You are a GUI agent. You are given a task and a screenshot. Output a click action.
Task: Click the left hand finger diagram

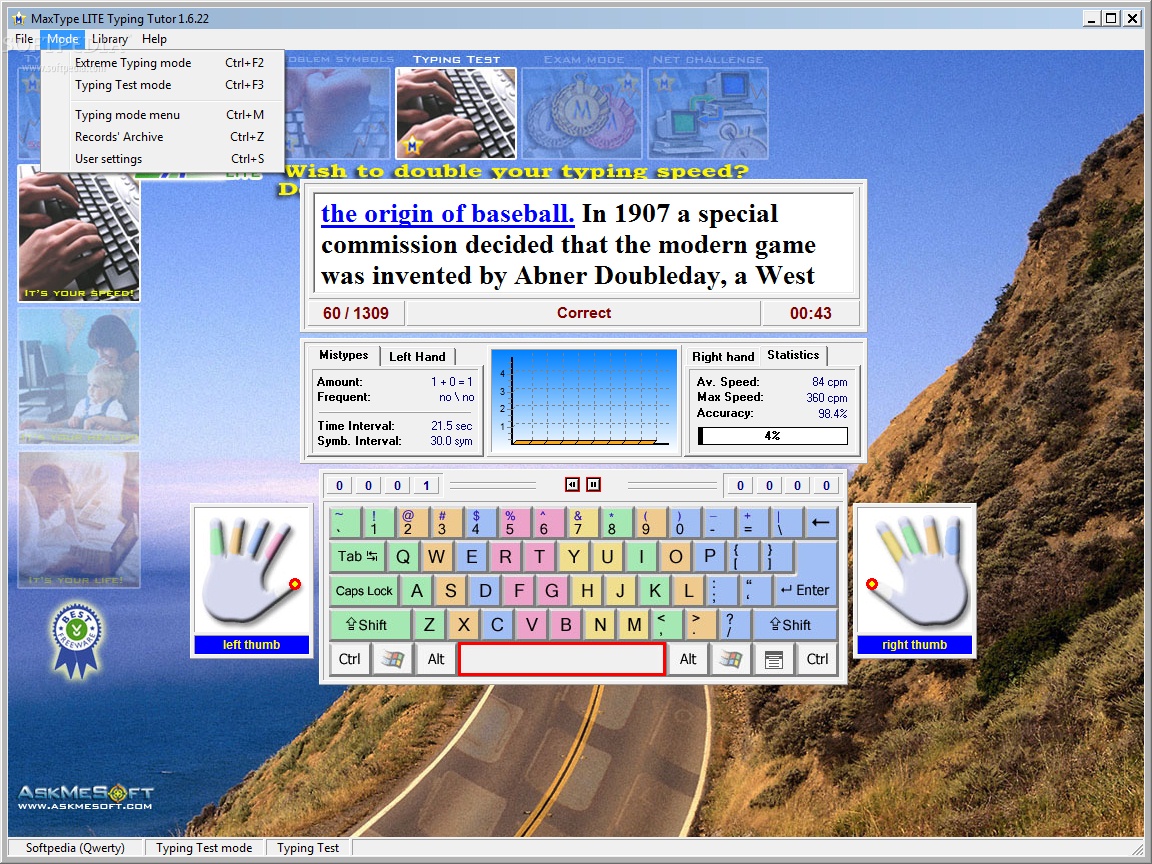[x=251, y=571]
